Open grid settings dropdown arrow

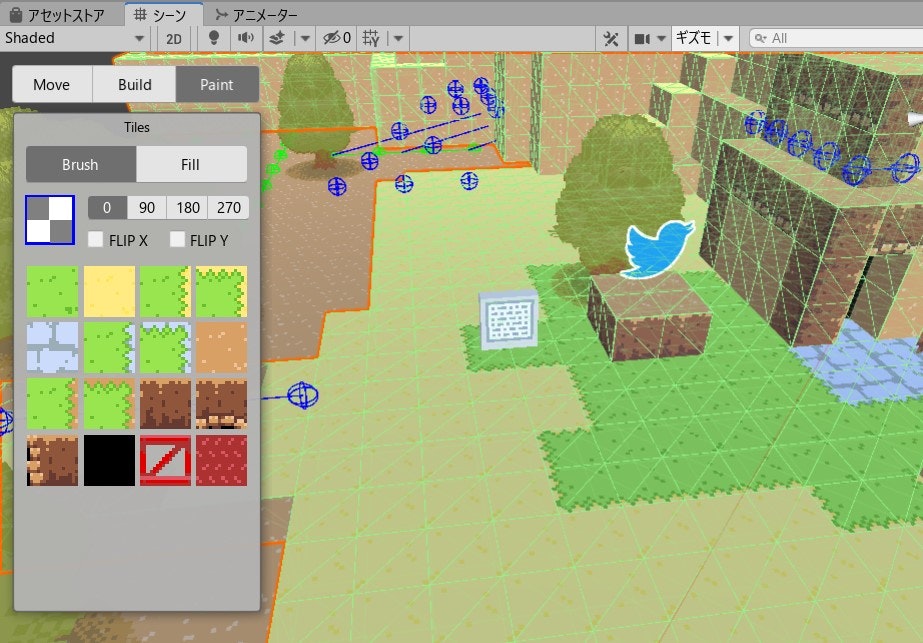coord(399,39)
